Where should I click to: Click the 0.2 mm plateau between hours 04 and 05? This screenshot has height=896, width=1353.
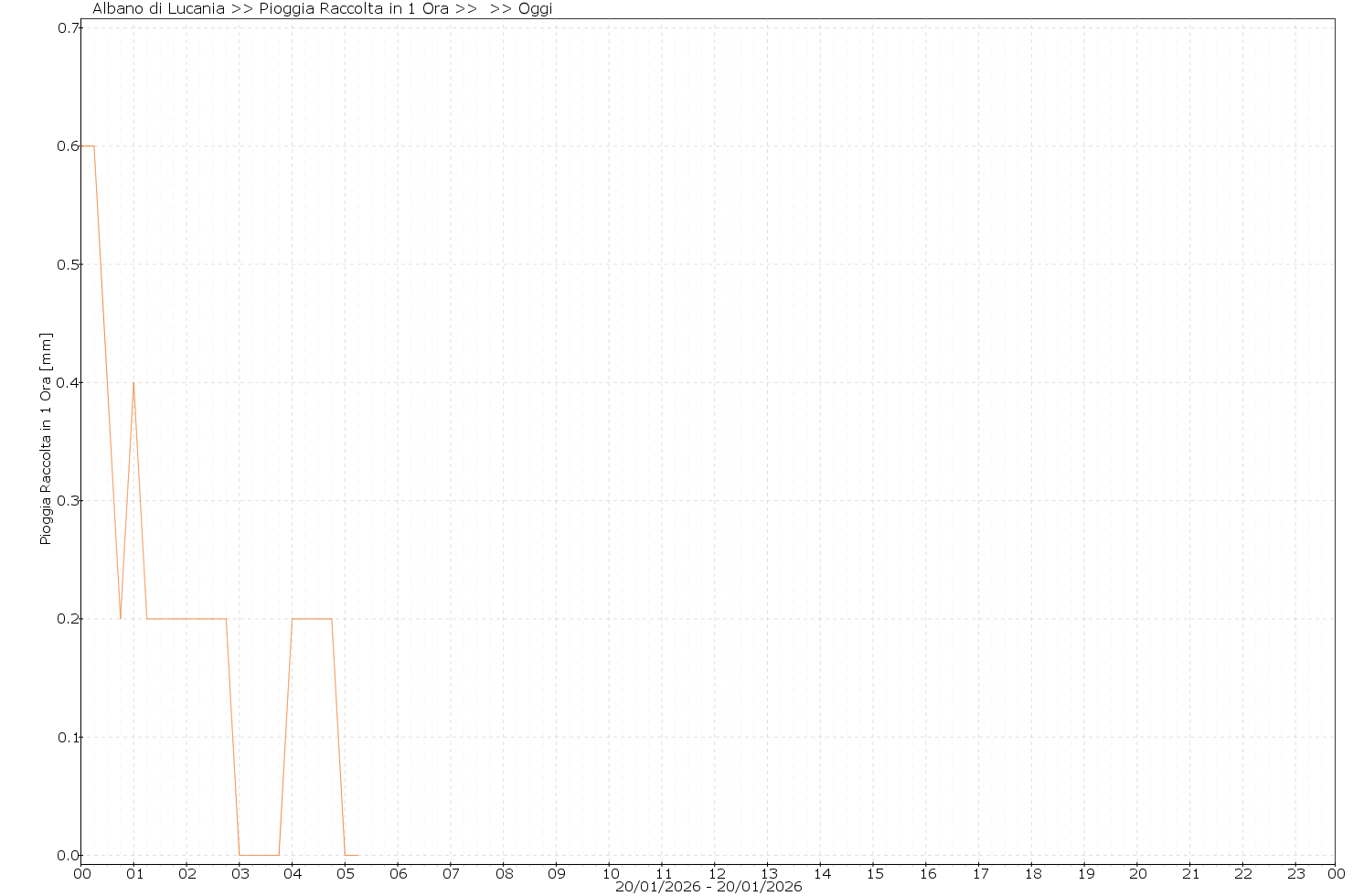coord(312,619)
